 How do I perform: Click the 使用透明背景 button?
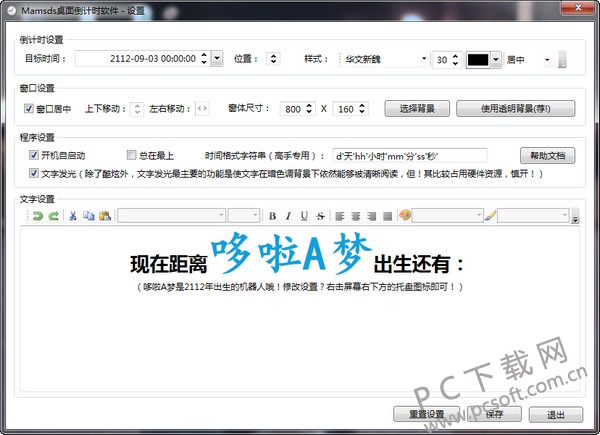[515, 109]
